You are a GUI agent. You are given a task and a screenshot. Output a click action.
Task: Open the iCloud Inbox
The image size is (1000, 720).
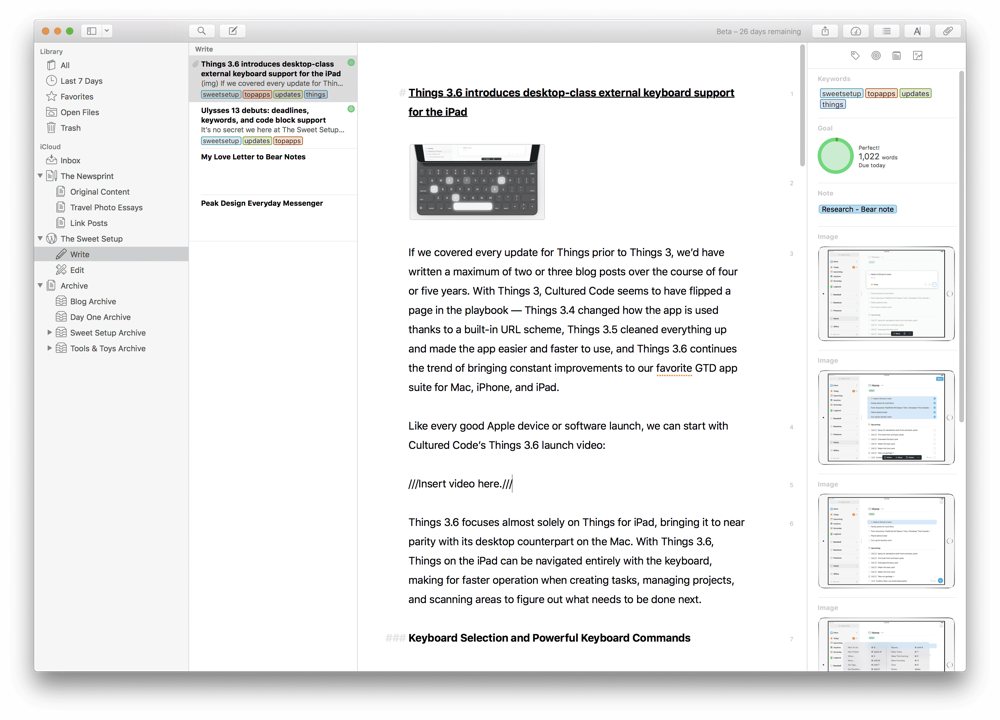tap(111, 160)
